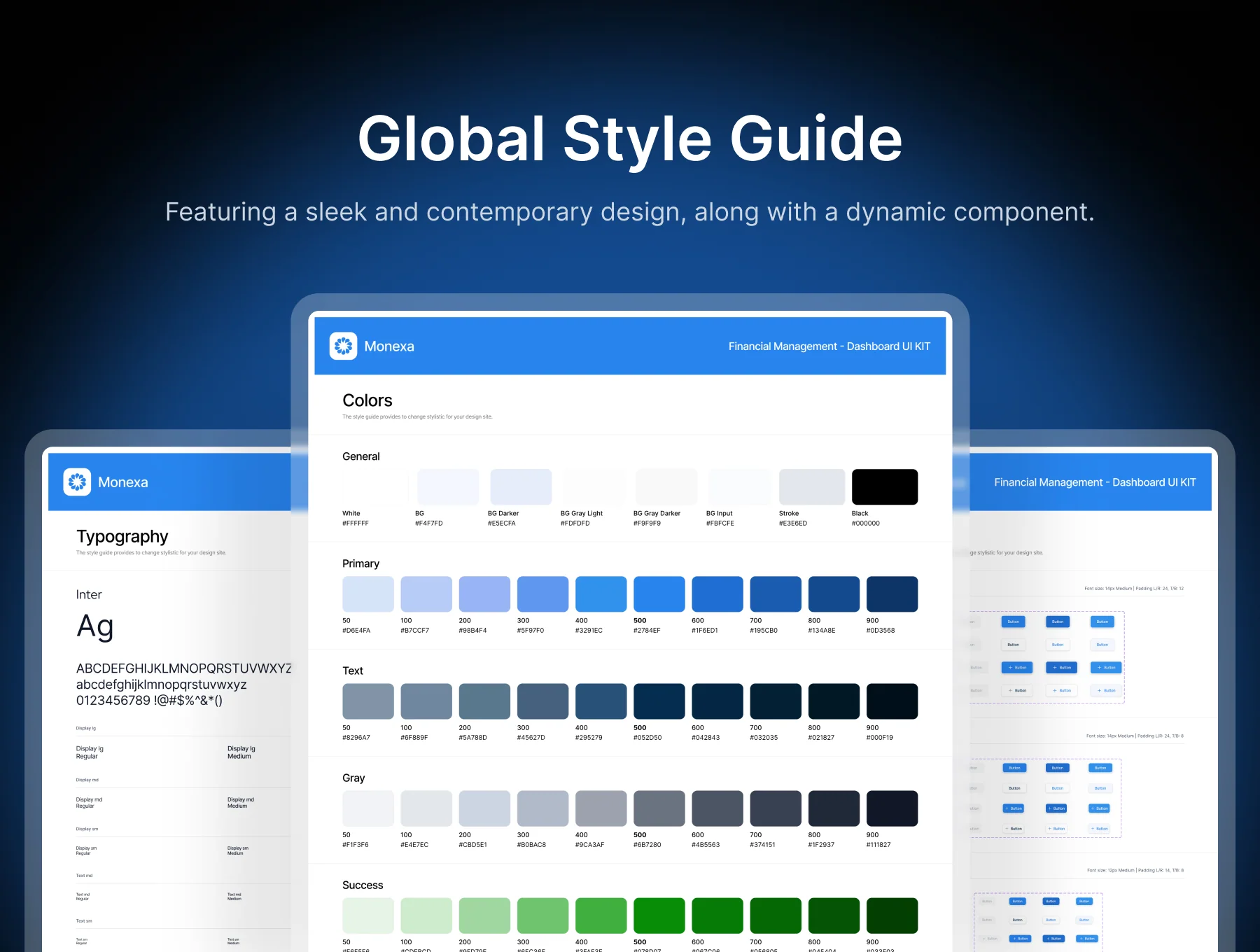This screenshot has height=952, width=1260.
Task: Click the Monexa logo icon in the Typography panel
Action: click(77, 482)
